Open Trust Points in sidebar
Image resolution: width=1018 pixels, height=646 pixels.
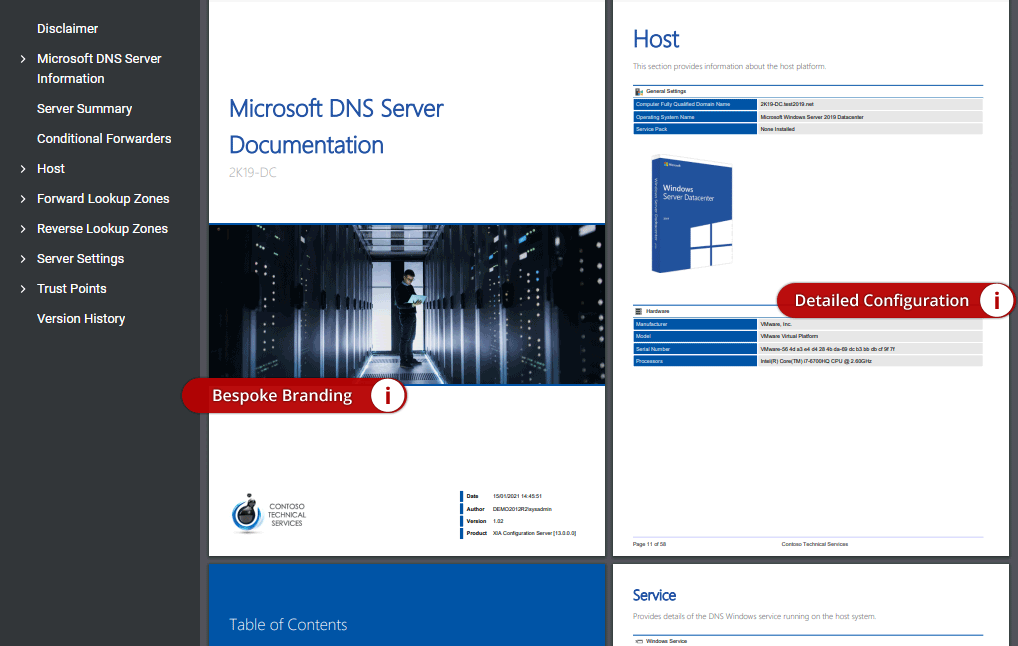pos(71,288)
